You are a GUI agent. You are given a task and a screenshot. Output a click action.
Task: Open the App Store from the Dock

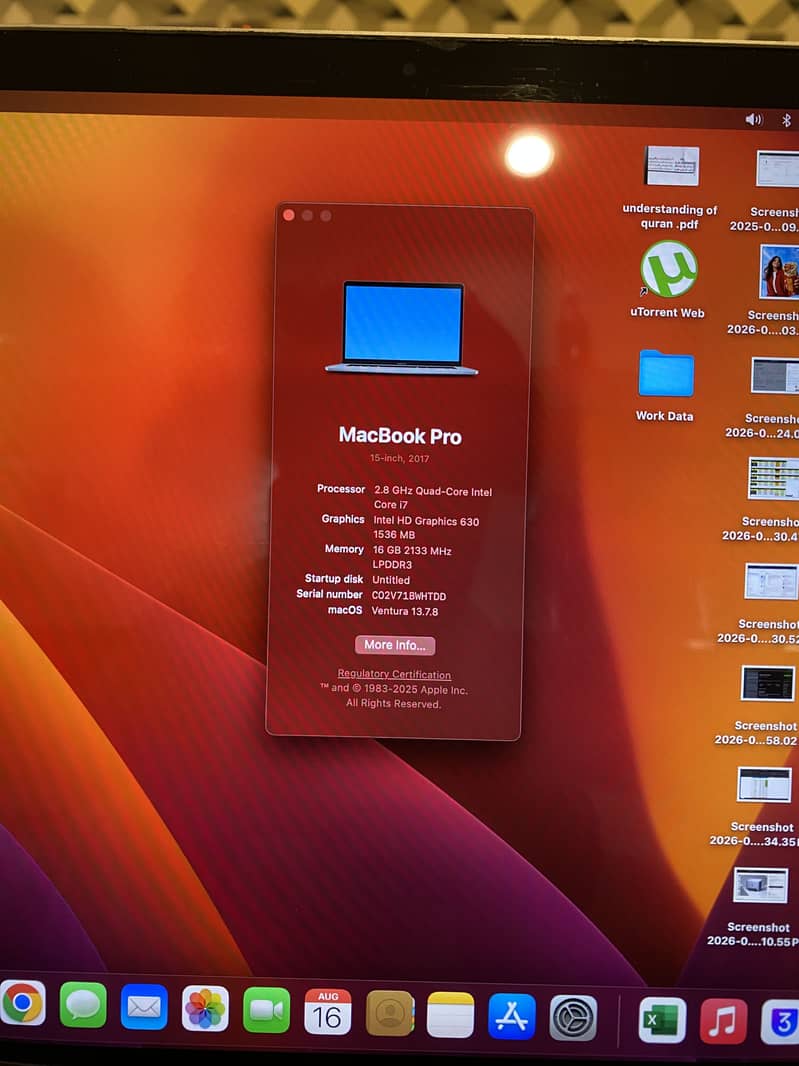(x=512, y=1016)
